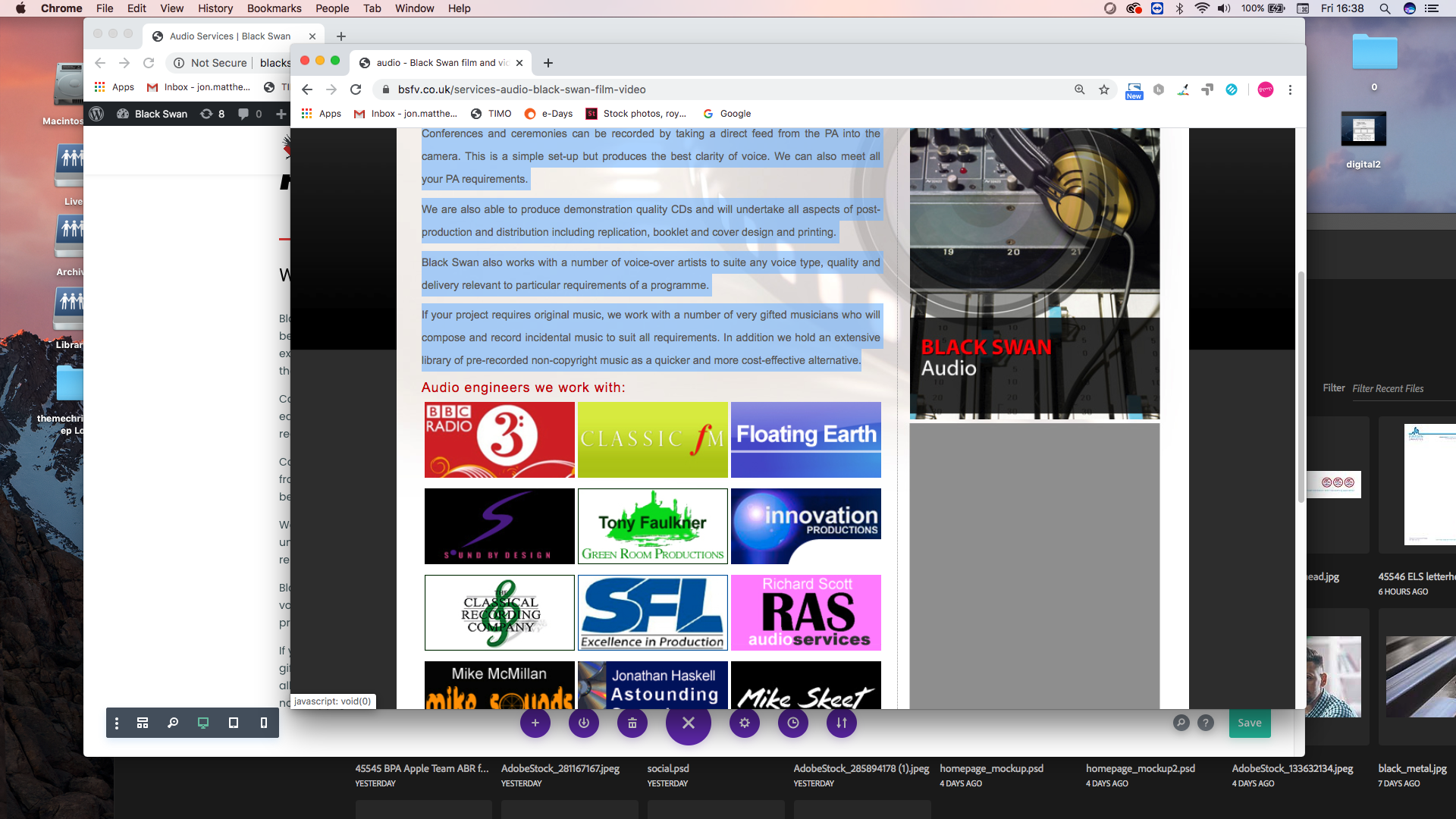Open Divi page settings gear icon
This screenshot has width=1456, height=819.
(x=745, y=723)
